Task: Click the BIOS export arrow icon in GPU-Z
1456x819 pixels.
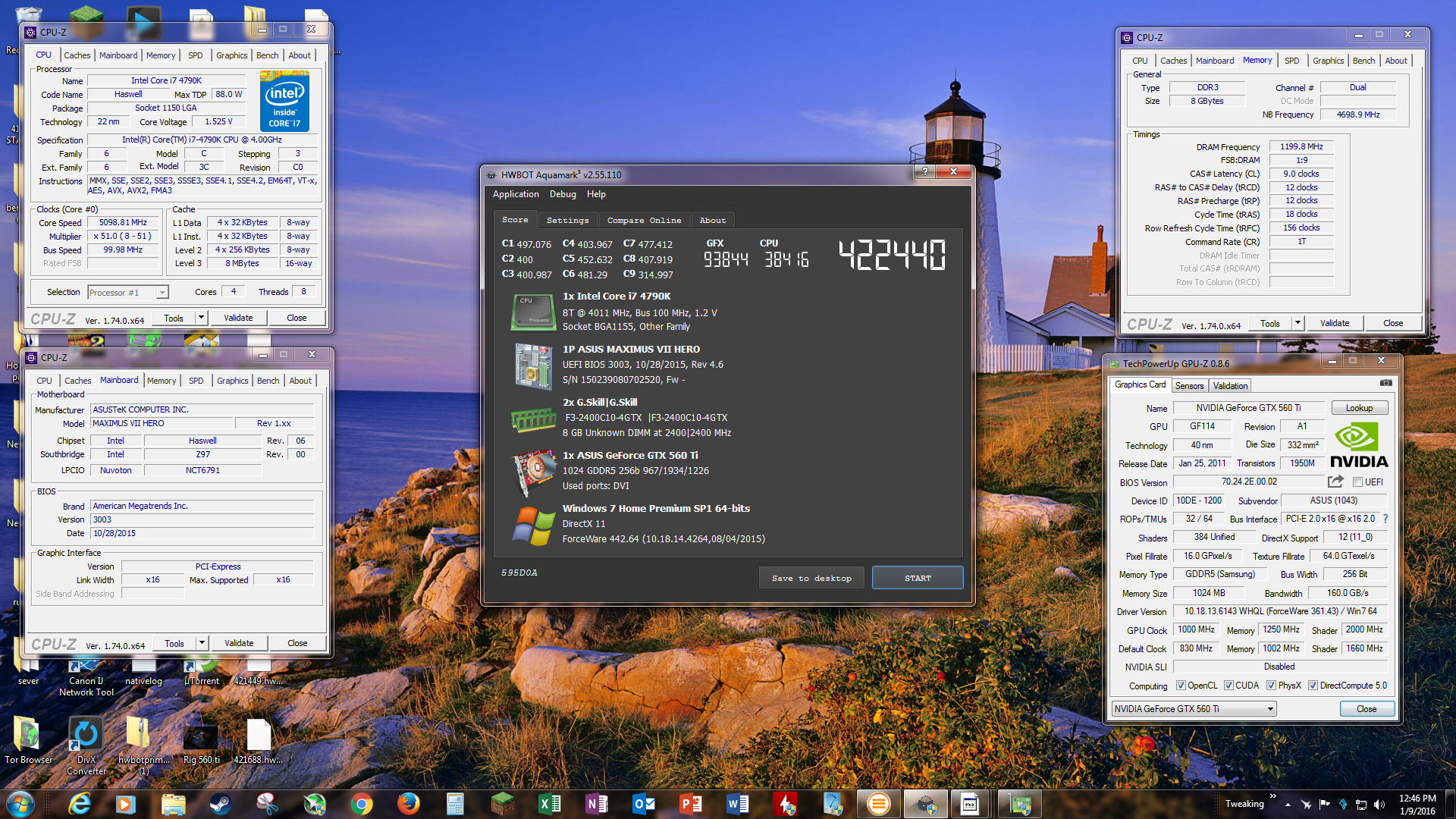Action: (1336, 482)
